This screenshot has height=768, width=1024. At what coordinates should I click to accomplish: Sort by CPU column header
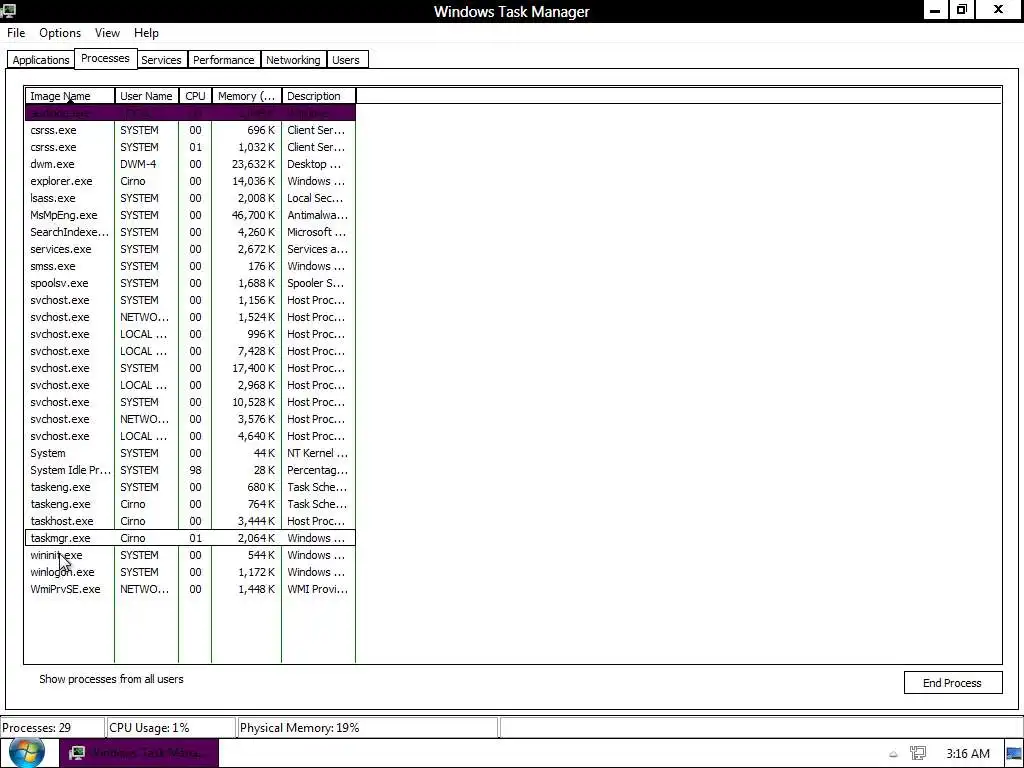(x=195, y=96)
